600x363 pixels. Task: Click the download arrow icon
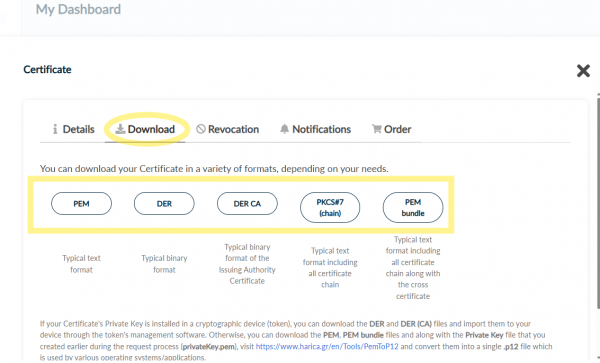coord(121,129)
